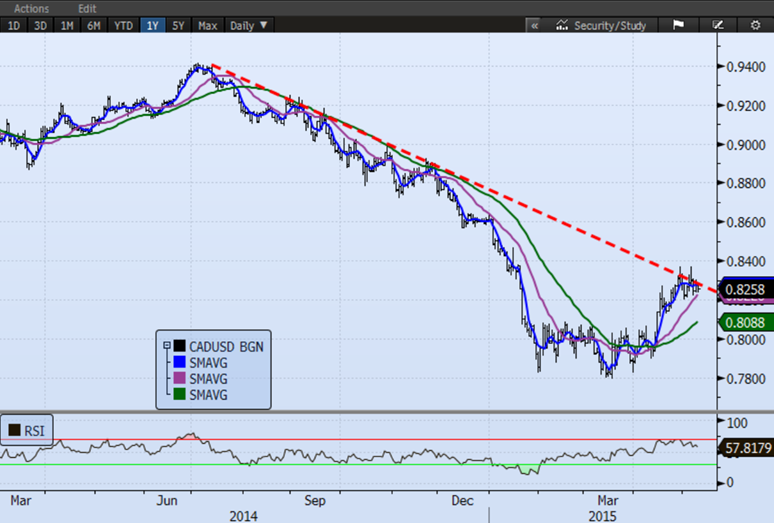Open the chart annotation pencil tool
Viewport: 774px width, 523px height.
[717, 25]
